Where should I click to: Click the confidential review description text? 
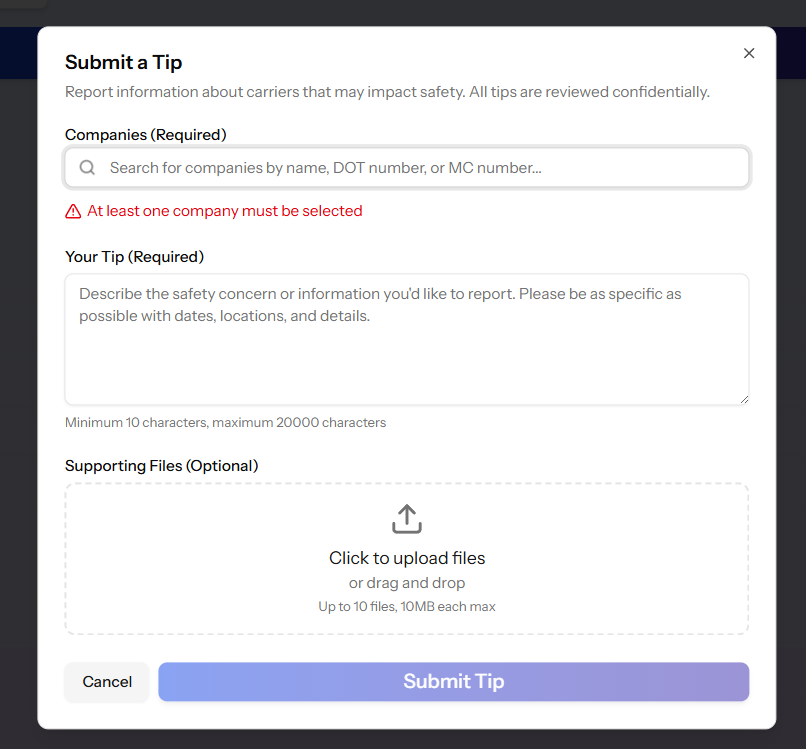click(386, 91)
